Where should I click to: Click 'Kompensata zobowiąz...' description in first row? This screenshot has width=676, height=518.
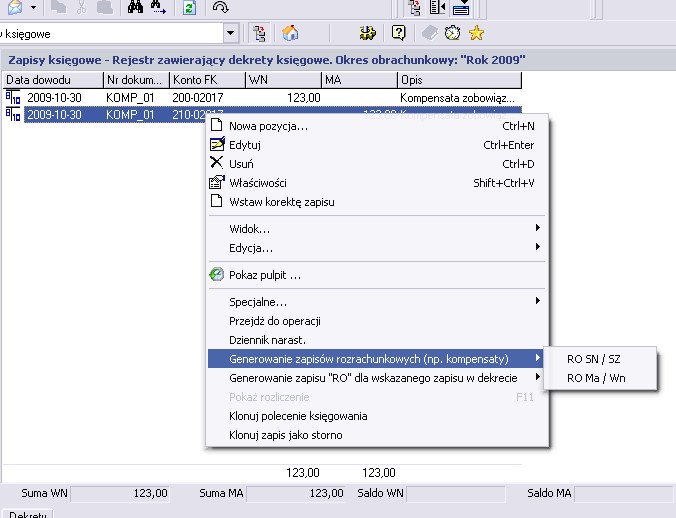pos(457,98)
